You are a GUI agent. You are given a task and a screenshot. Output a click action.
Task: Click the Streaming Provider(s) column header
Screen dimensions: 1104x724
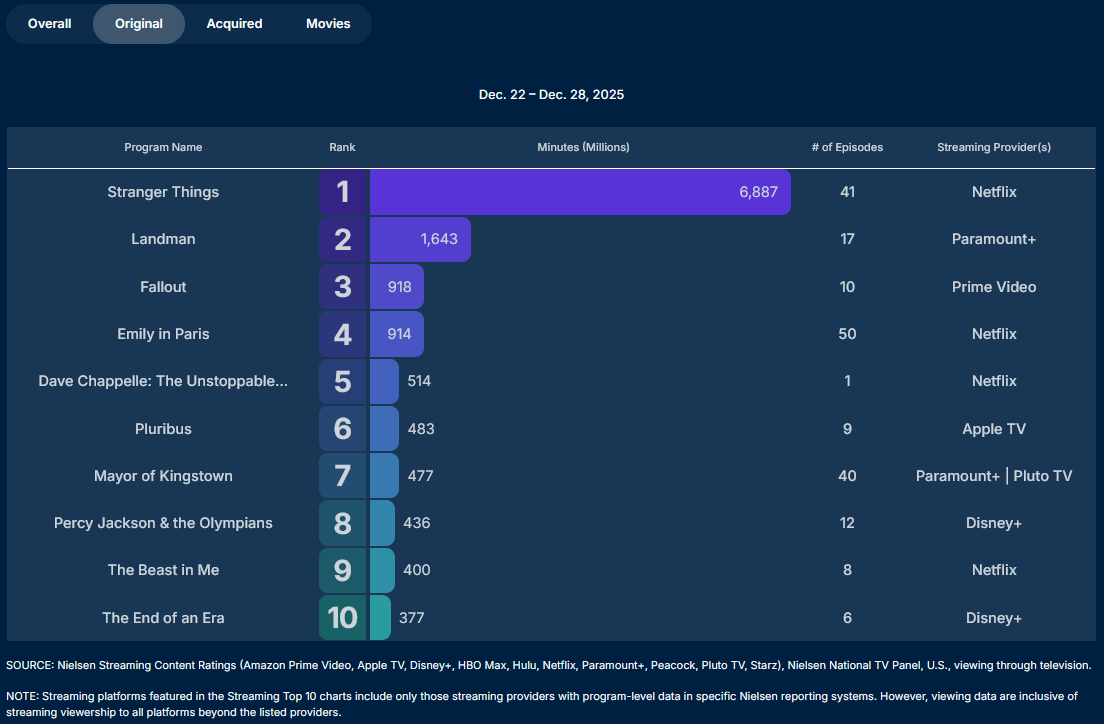(x=993, y=147)
